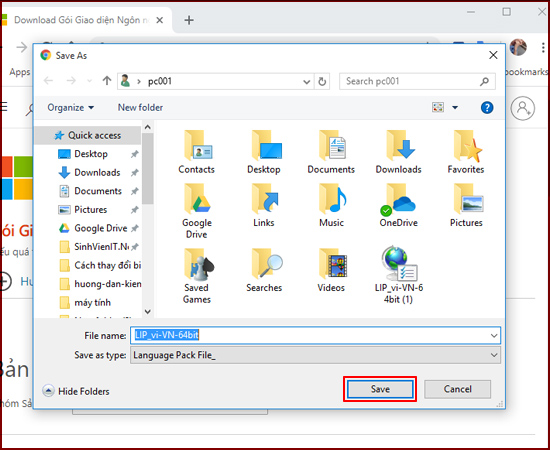Click the Chrome profile avatar

[518, 47]
